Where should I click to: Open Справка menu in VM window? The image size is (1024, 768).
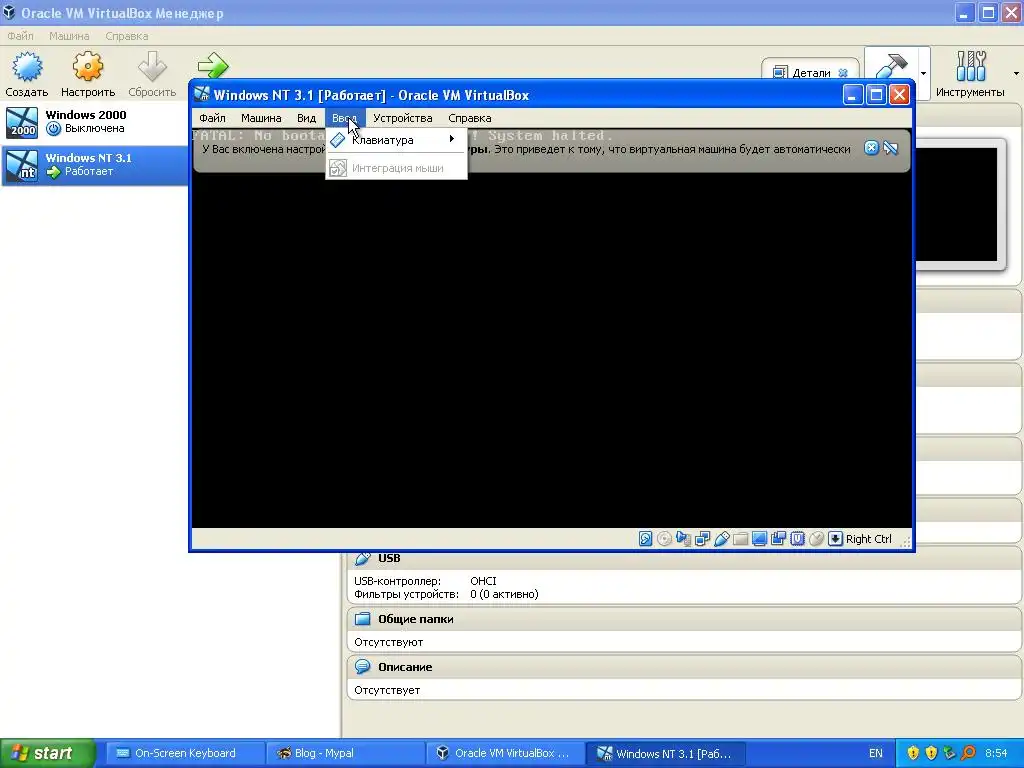[470, 118]
